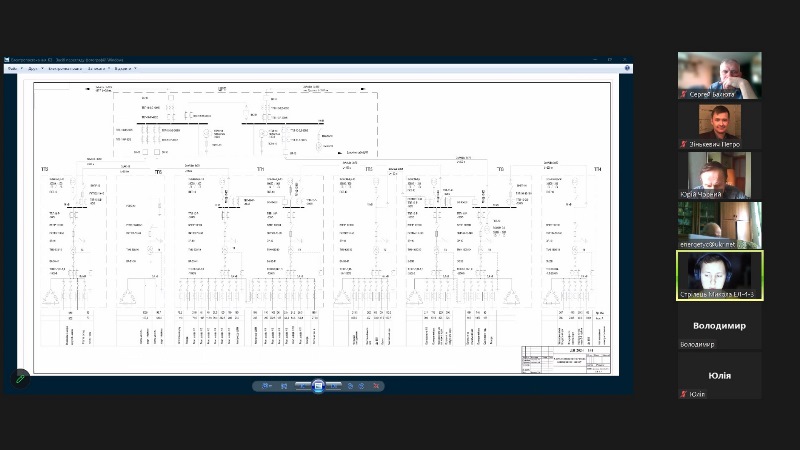Click the small Володимир name label

[697, 344]
